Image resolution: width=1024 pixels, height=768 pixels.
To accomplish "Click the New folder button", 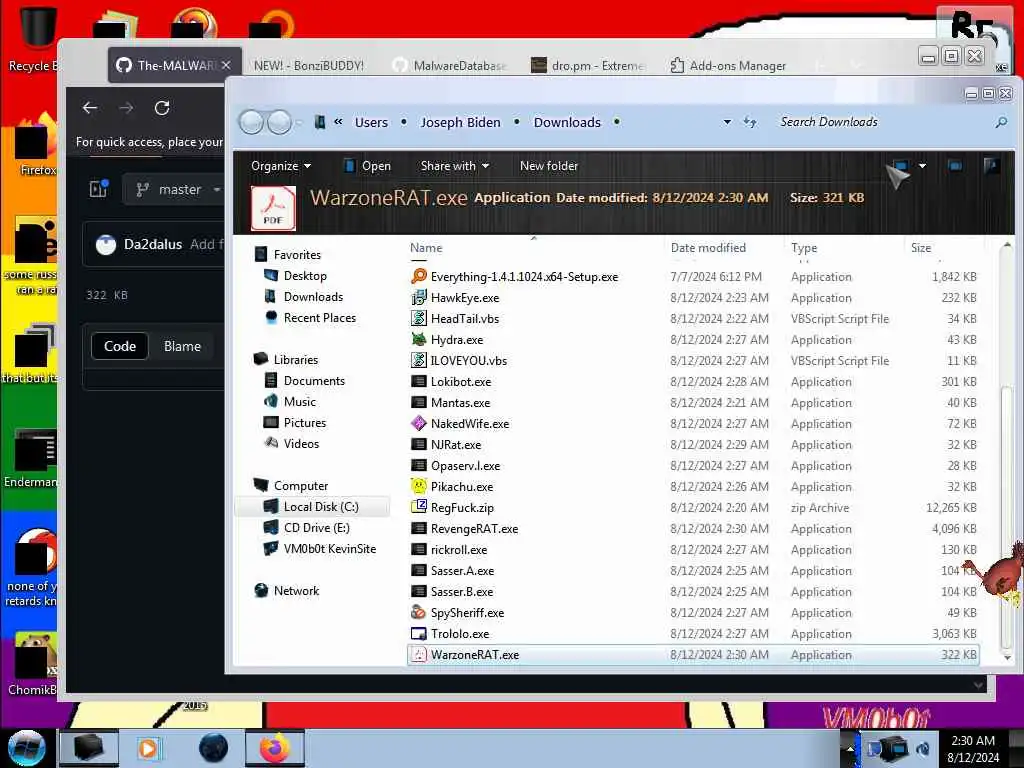I will [x=549, y=166].
